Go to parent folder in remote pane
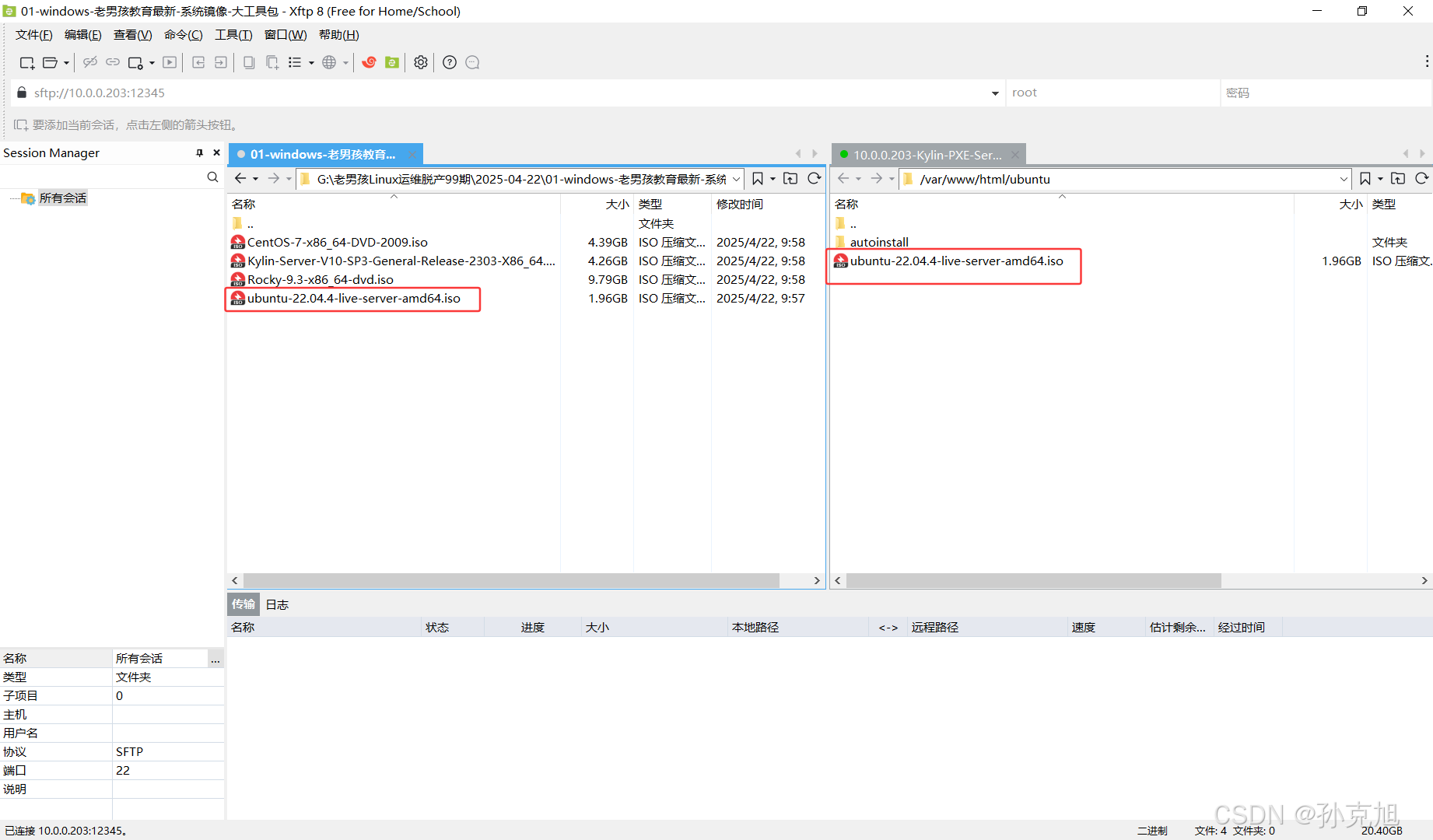This screenshot has width=1433, height=840. pyautogui.click(x=1398, y=179)
